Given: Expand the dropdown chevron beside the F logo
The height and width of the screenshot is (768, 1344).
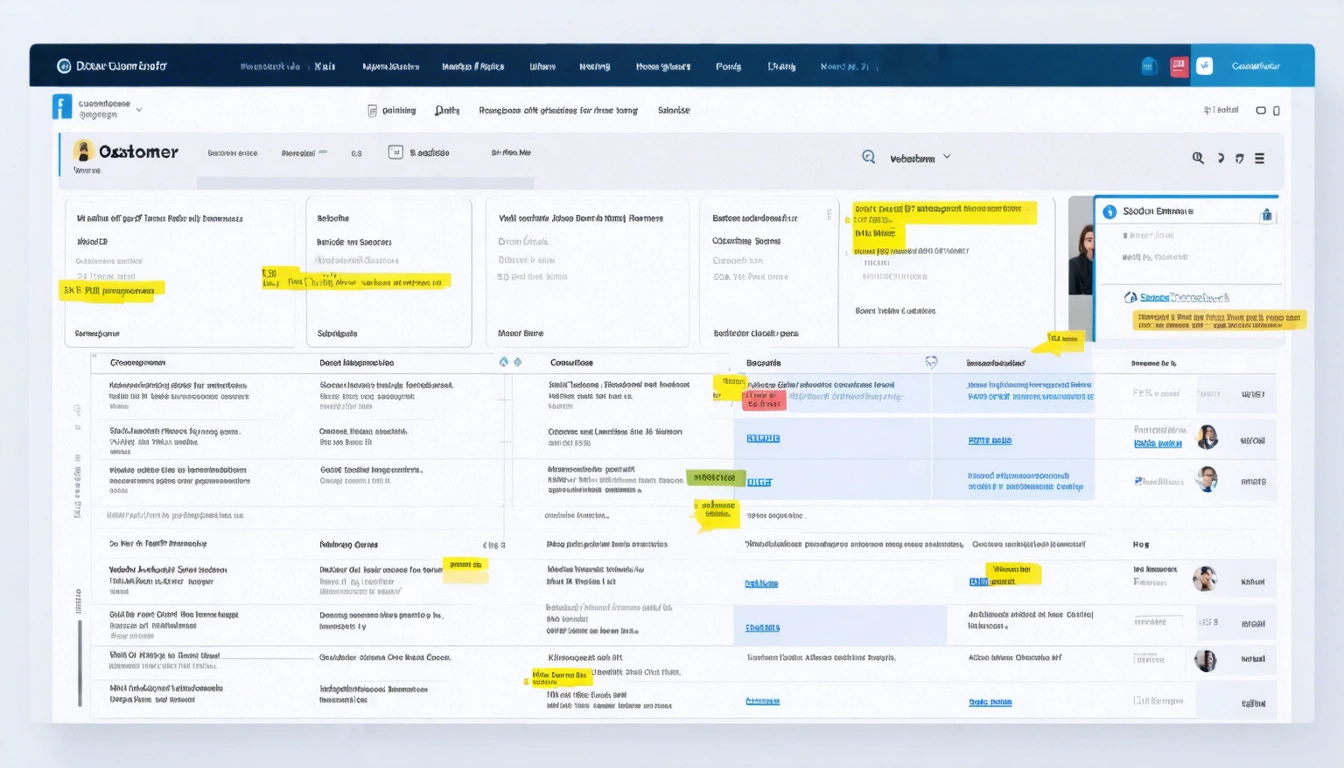Looking at the screenshot, I should pos(139,109).
